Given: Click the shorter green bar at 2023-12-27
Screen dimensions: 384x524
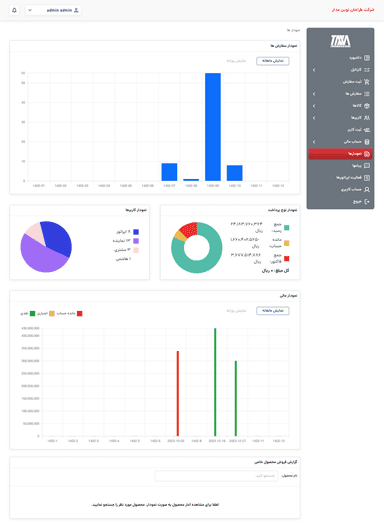Looking at the screenshot, I should pos(236,398).
